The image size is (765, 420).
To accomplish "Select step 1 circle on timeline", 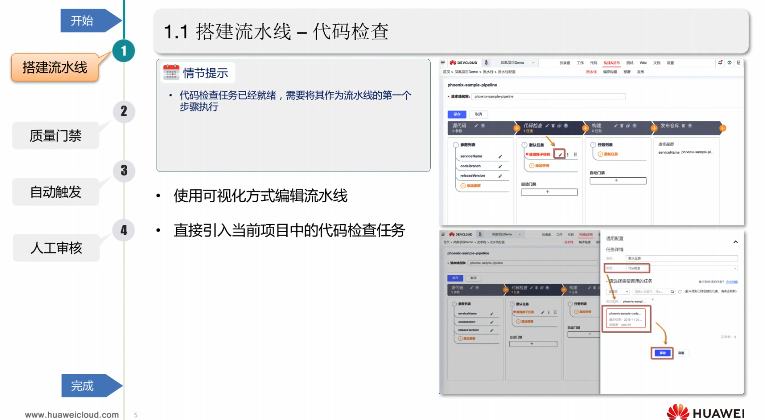I will click(x=123, y=51).
